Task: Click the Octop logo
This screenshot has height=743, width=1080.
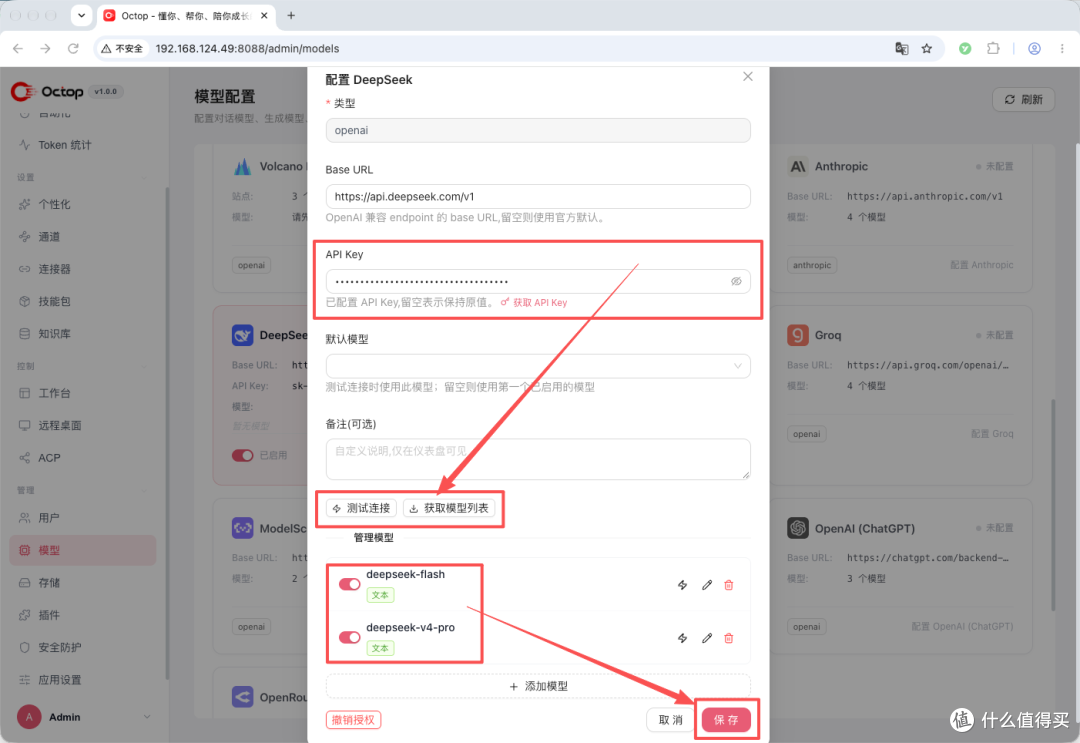Action: coord(47,91)
